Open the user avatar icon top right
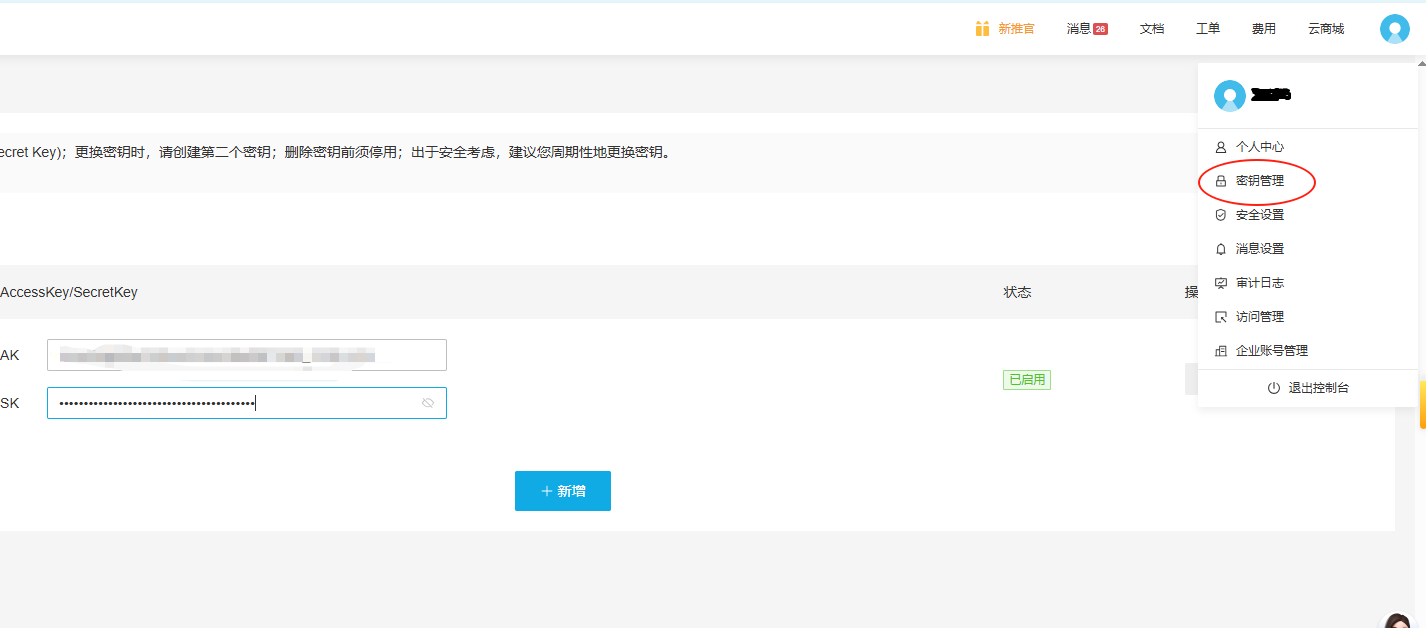Screen dimensions: 1426x628 (x=1394, y=28)
